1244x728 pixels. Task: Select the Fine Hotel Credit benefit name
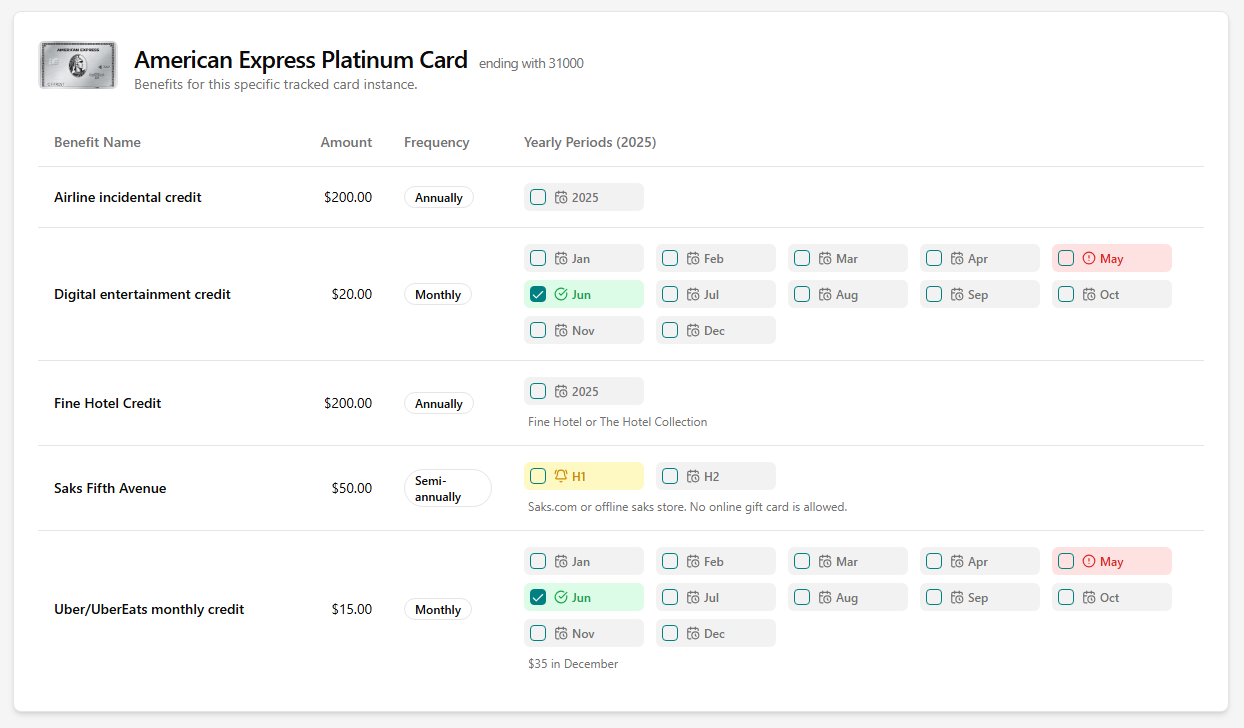(x=107, y=403)
